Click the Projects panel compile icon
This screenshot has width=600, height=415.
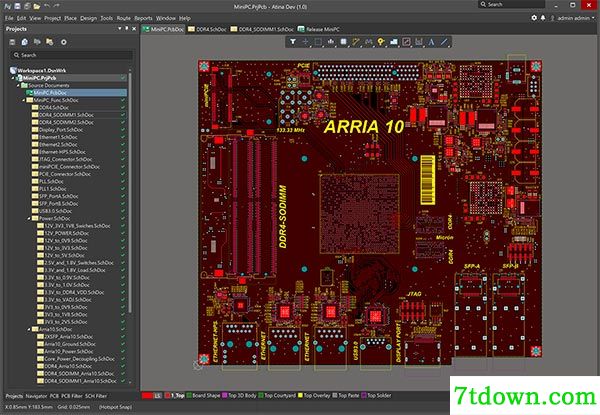(24, 42)
